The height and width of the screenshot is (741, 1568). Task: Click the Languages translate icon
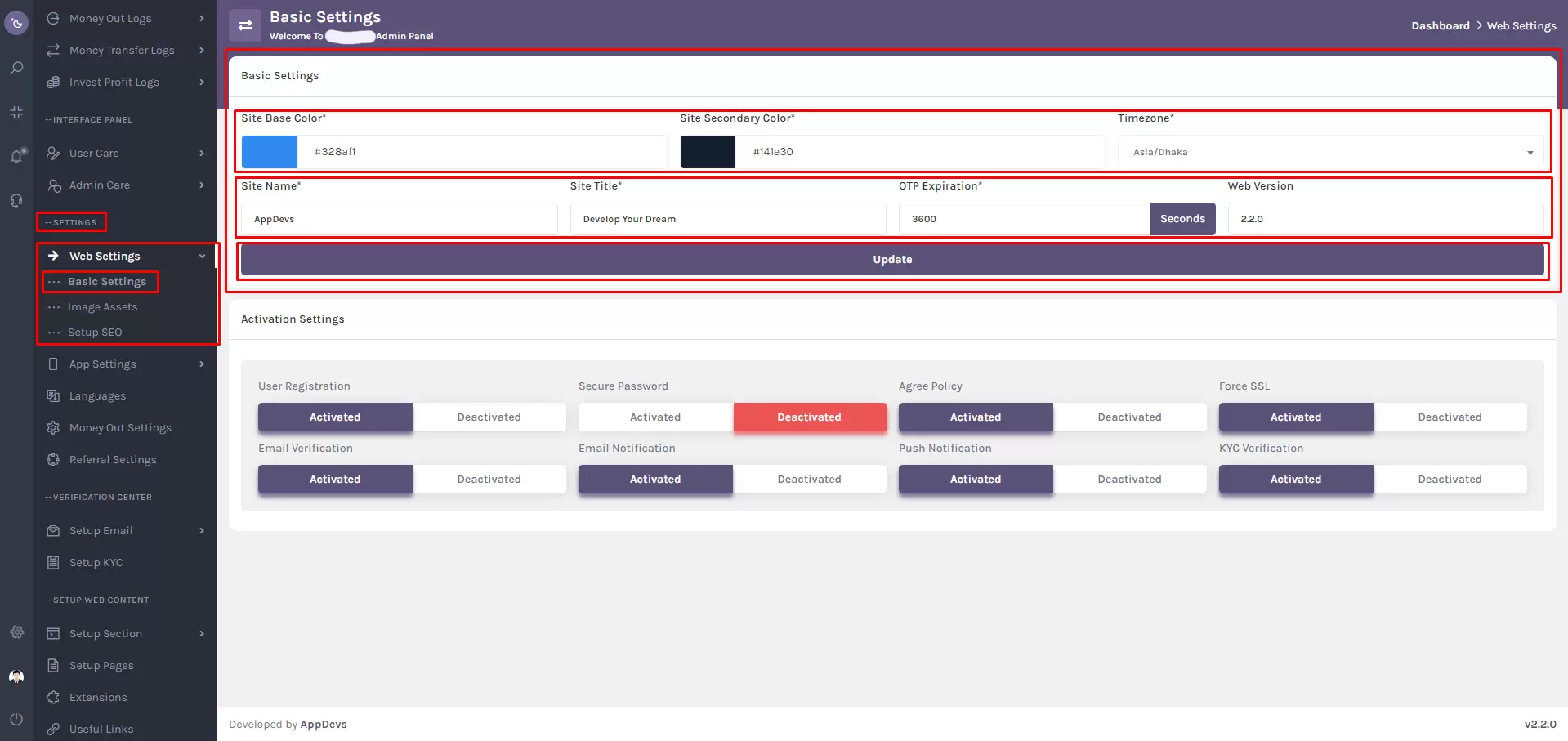(53, 395)
